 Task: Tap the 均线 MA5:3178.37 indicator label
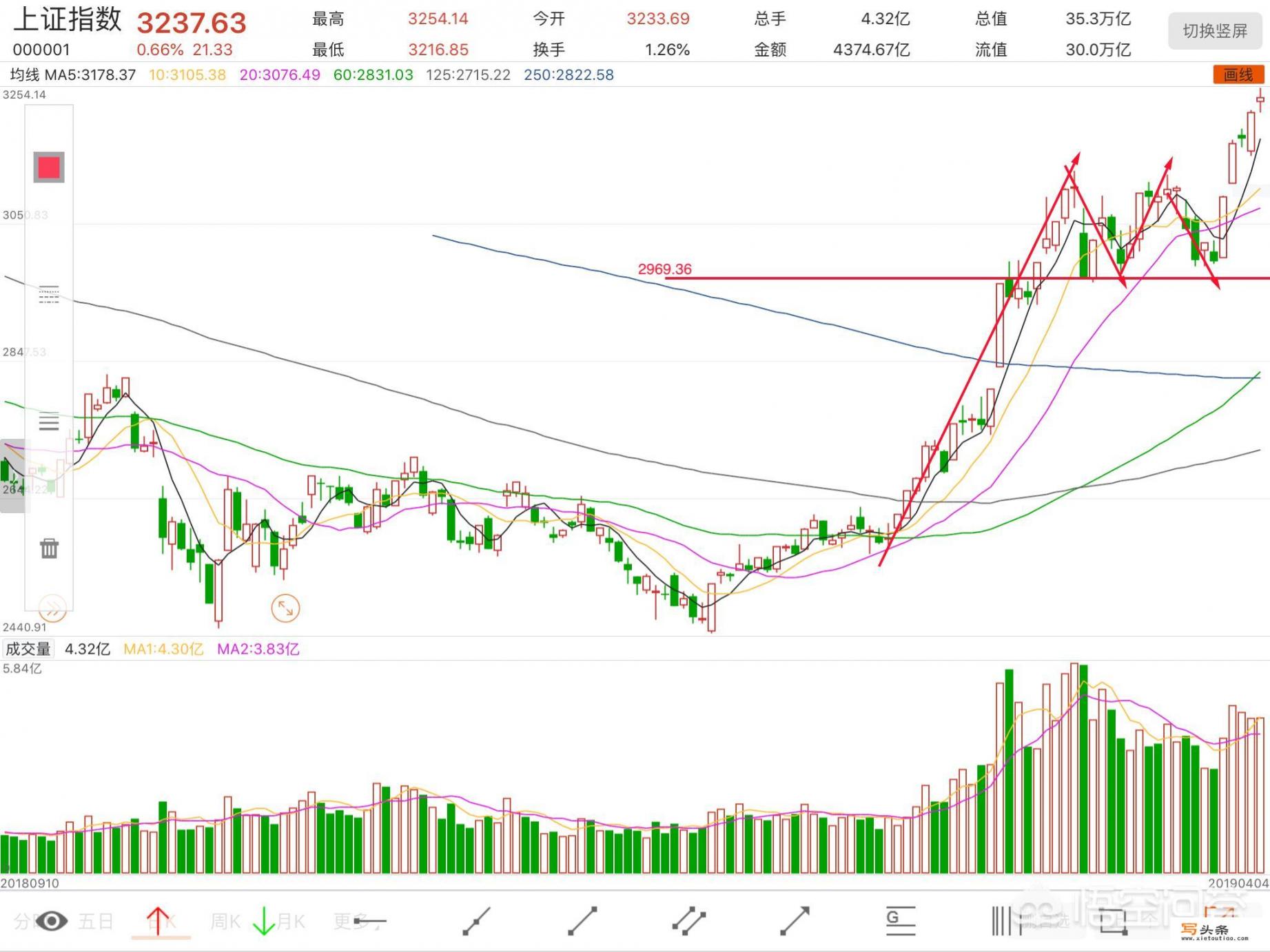click(x=72, y=75)
